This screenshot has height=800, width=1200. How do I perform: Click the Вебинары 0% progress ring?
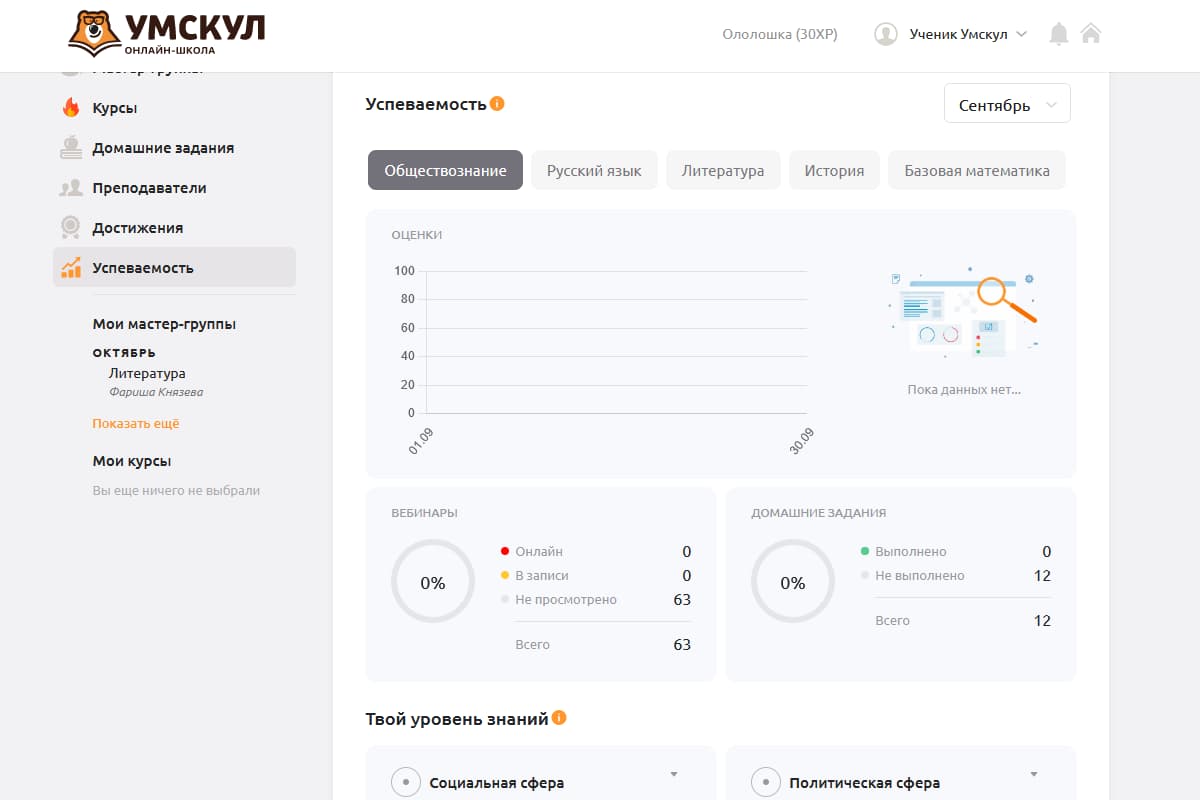432,581
